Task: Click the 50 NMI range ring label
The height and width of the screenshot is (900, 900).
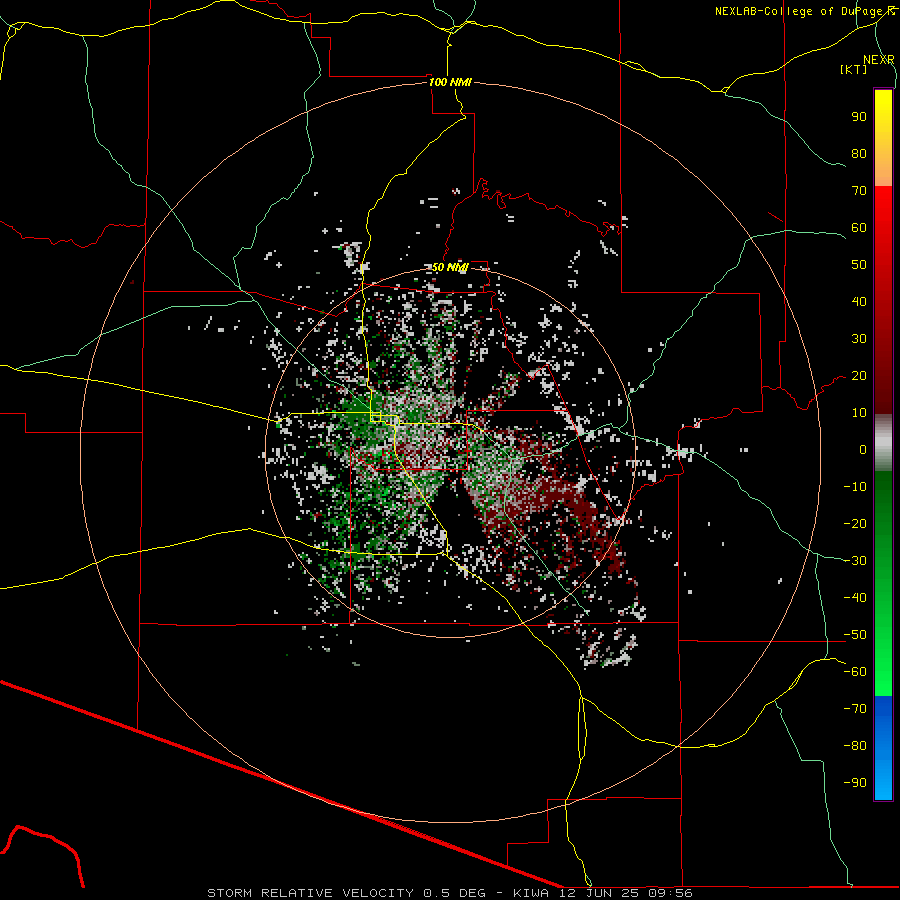Action: pyautogui.click(x=451, y=267)
